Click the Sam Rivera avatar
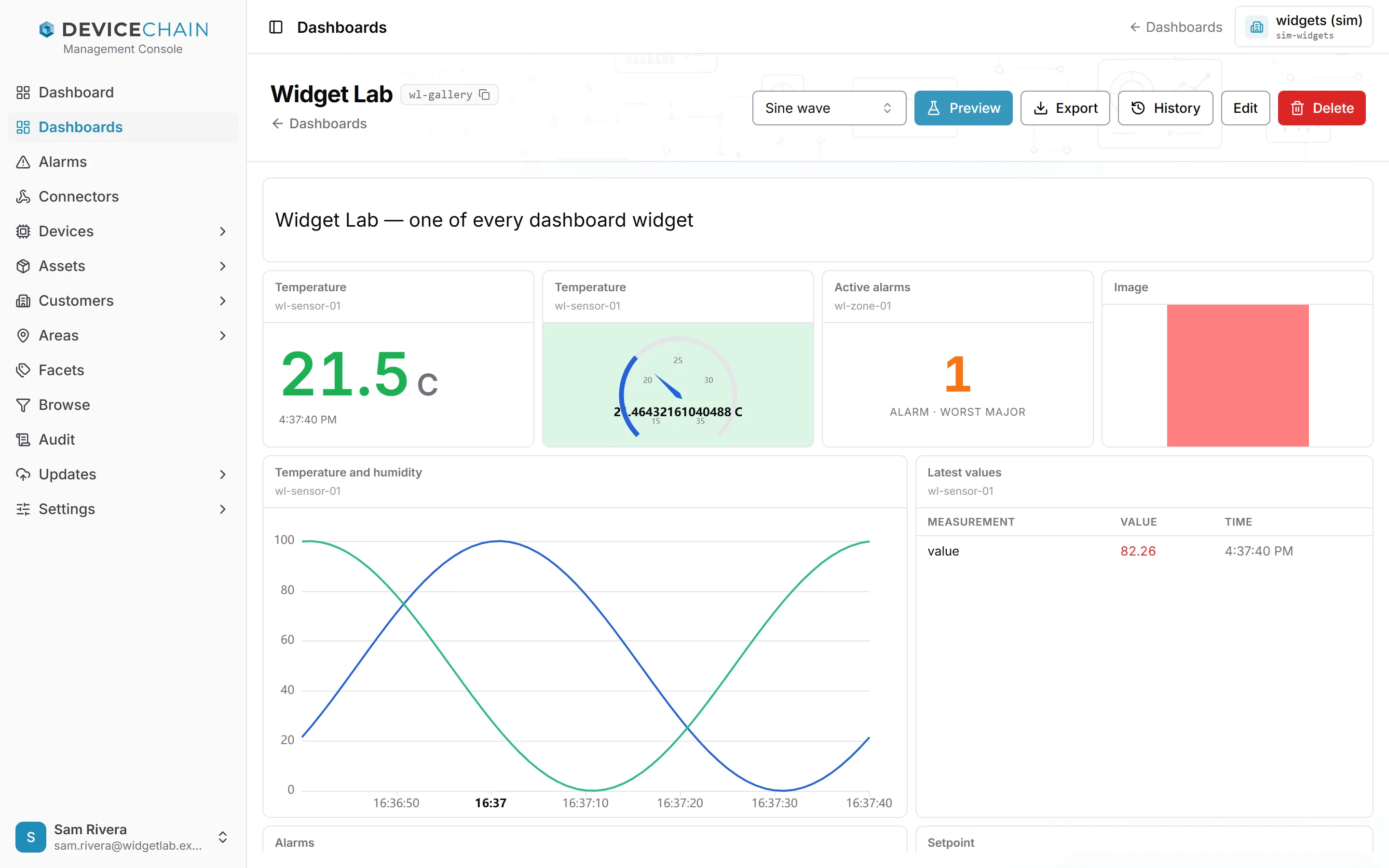The width and height of the screenshot is (1389, 868). pos(30,837)
